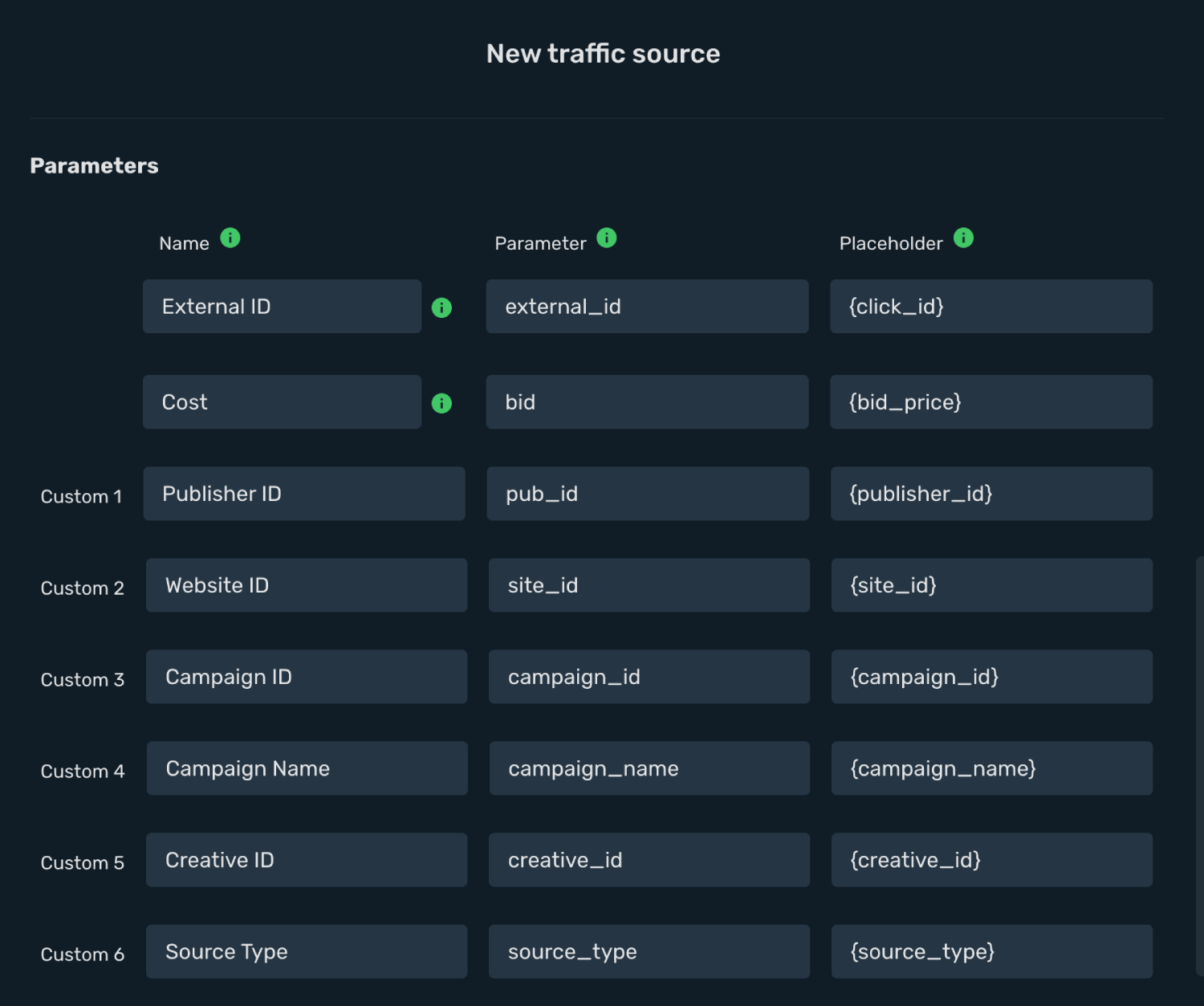Click the Custom 6 row label

(83, 954)
